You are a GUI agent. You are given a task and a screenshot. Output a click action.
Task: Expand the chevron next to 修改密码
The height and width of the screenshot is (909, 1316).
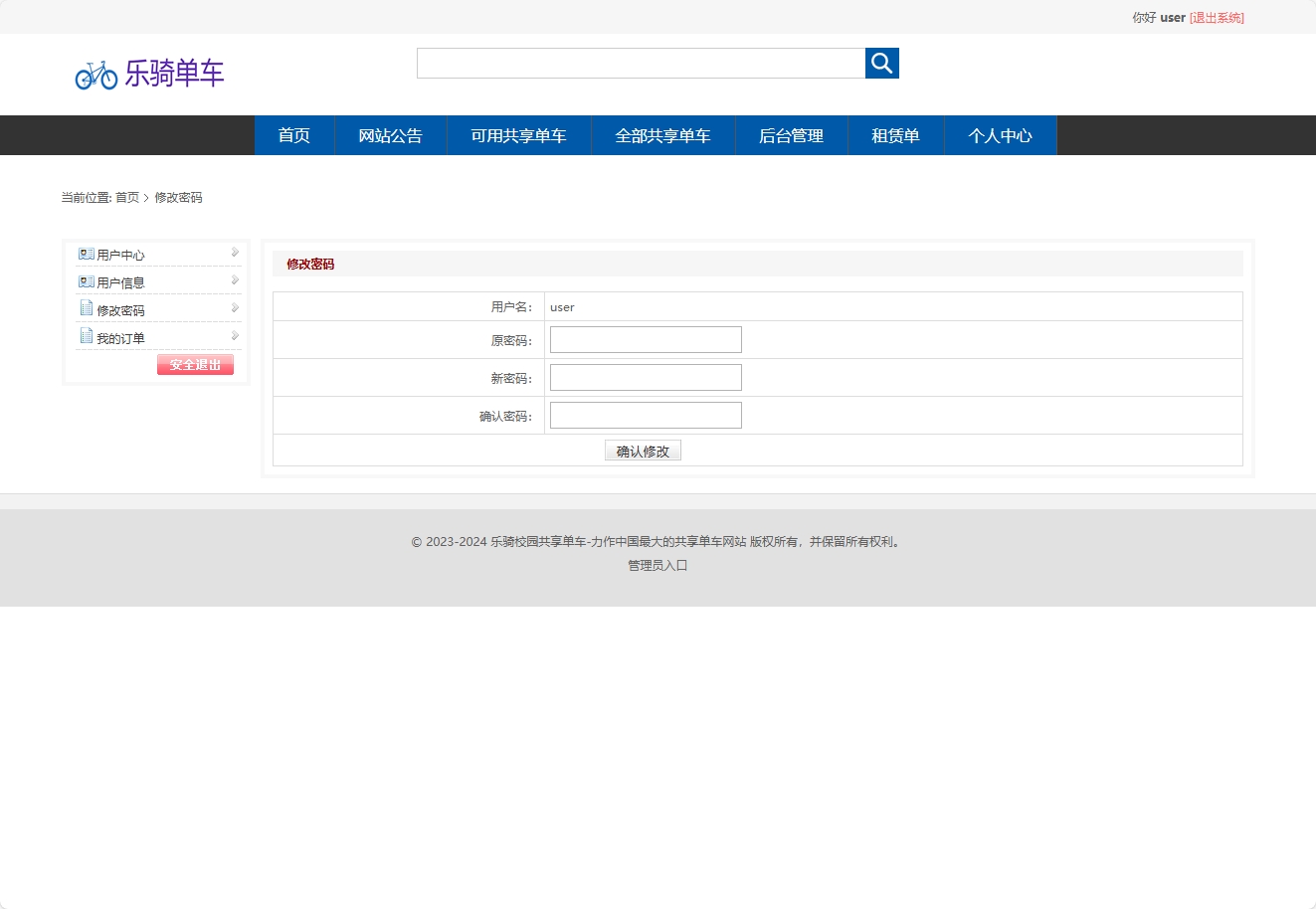coord(235,308)
